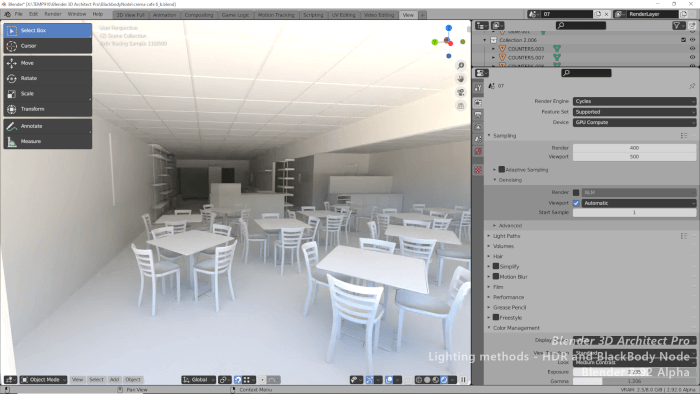Open the Object Mode selector

coord(43,380)
